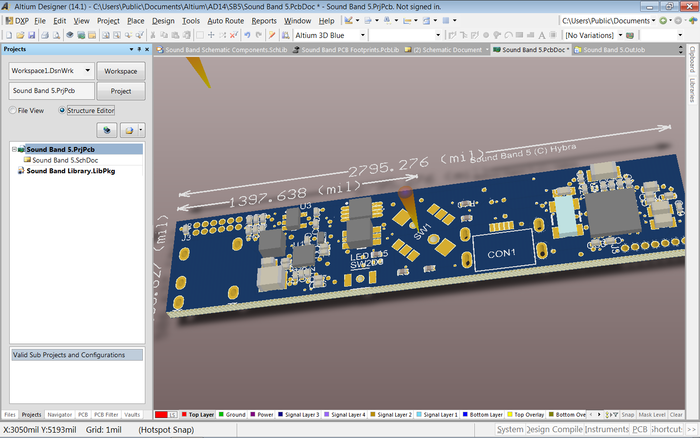Click the Place String 'A' icon
700x438 pixels.
(542, 35)
